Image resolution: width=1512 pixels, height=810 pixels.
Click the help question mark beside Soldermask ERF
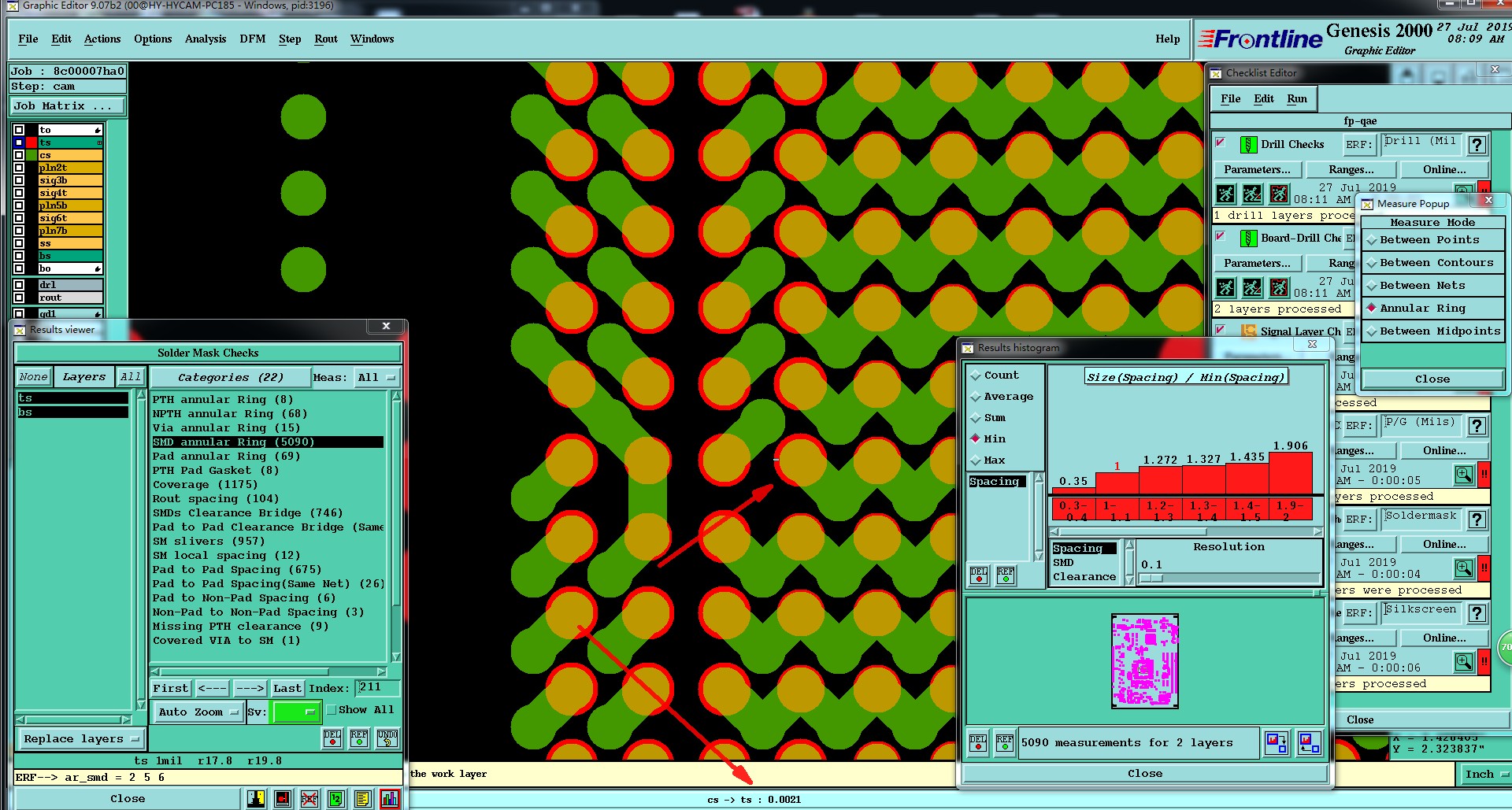coord(1477,520)
